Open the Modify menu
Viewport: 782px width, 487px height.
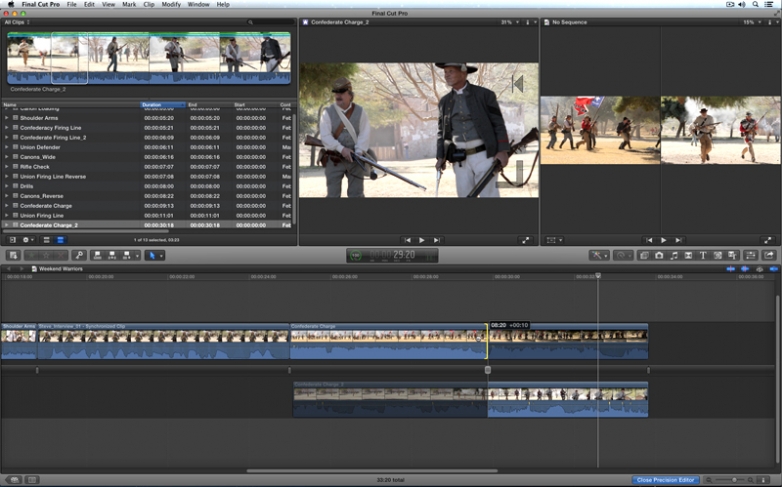pyautogui.click(x=171, y=4)
